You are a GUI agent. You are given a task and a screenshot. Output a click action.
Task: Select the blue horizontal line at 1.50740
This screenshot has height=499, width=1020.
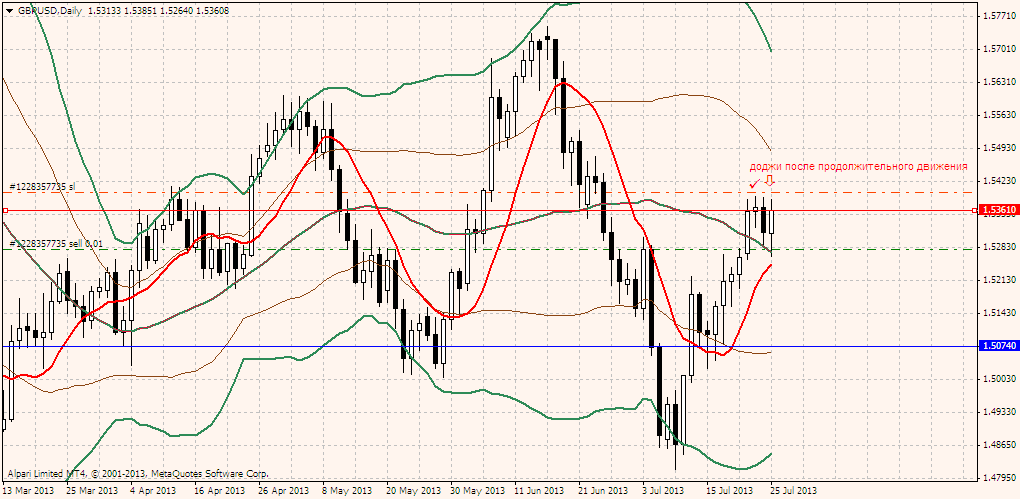[489, 346]
